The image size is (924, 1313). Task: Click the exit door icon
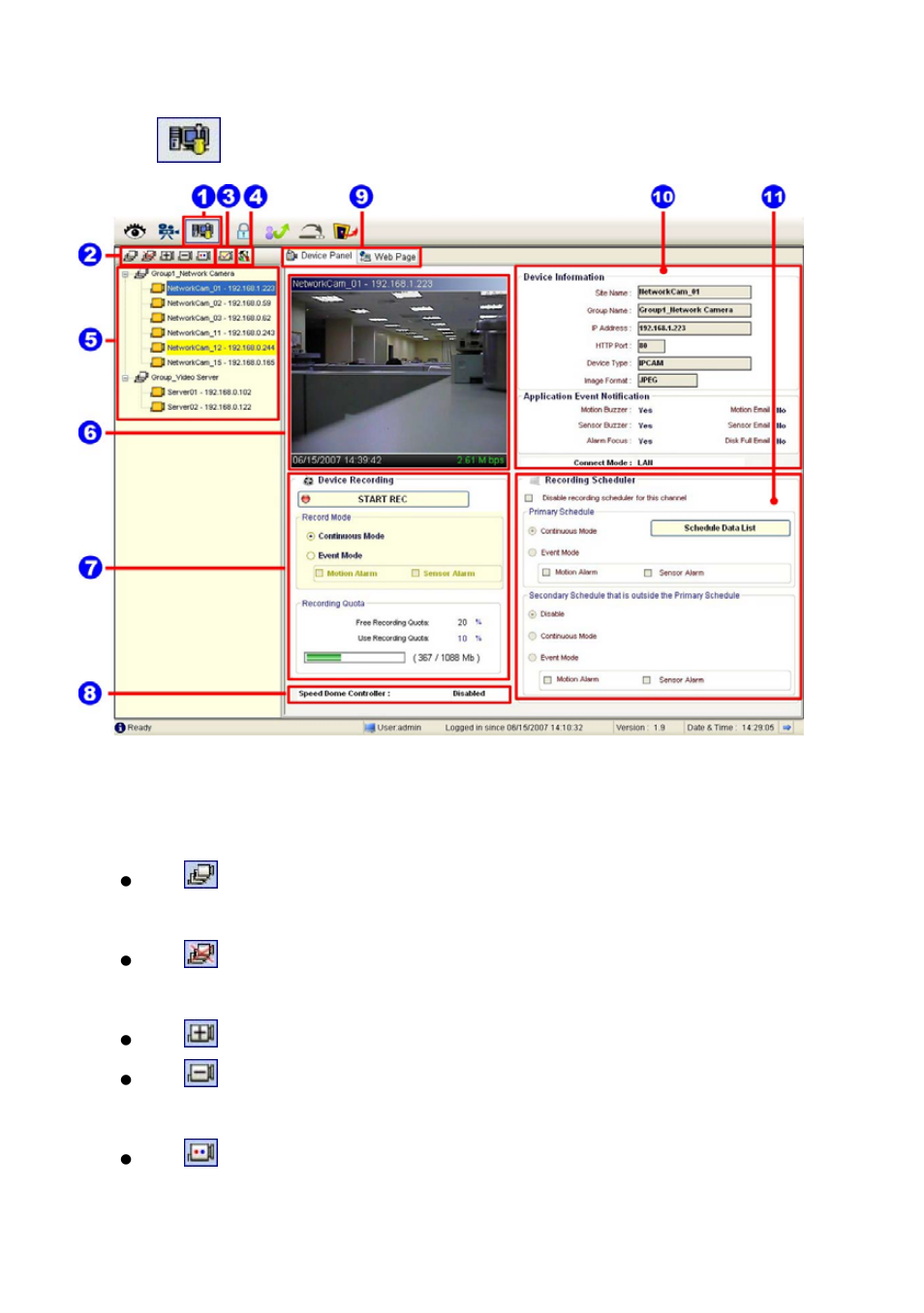[x=345, y=232]
